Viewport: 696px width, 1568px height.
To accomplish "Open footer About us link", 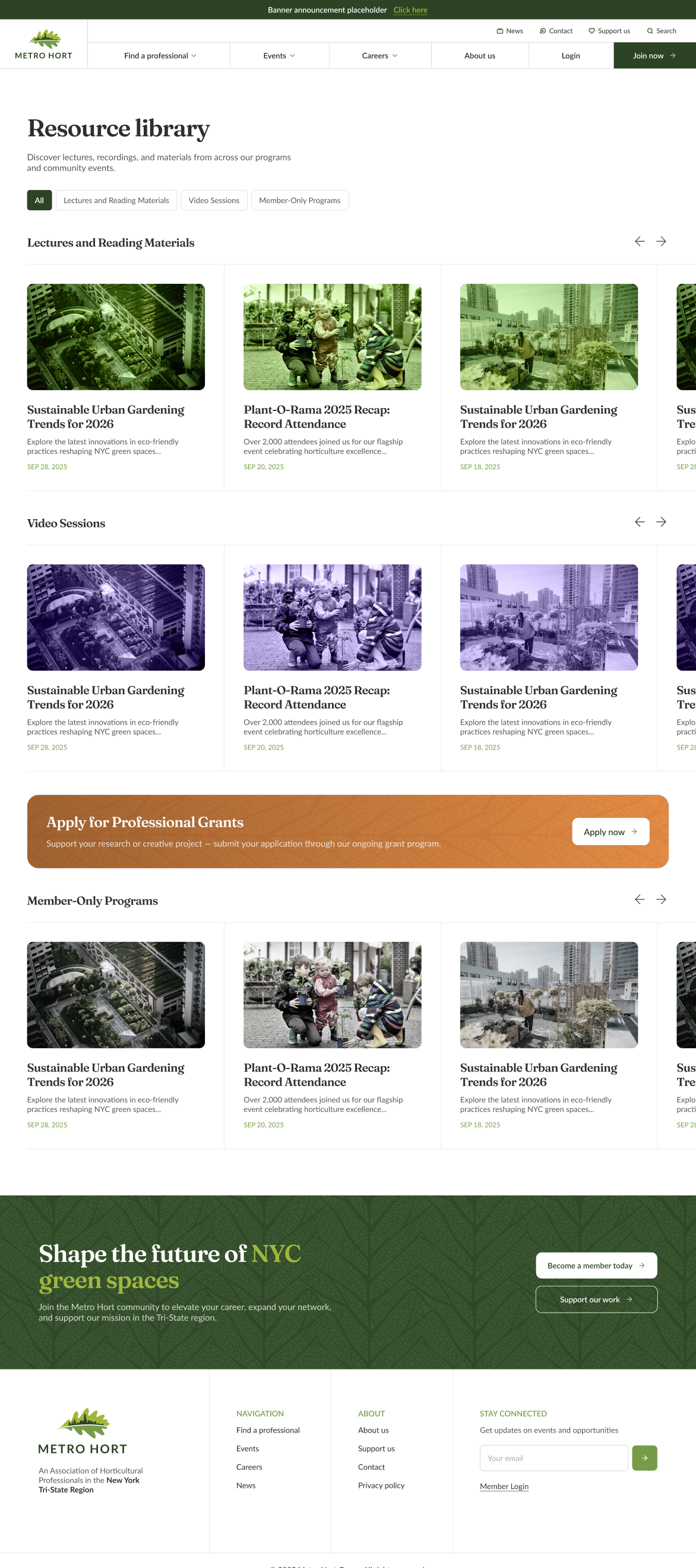I will (373, 1430).
